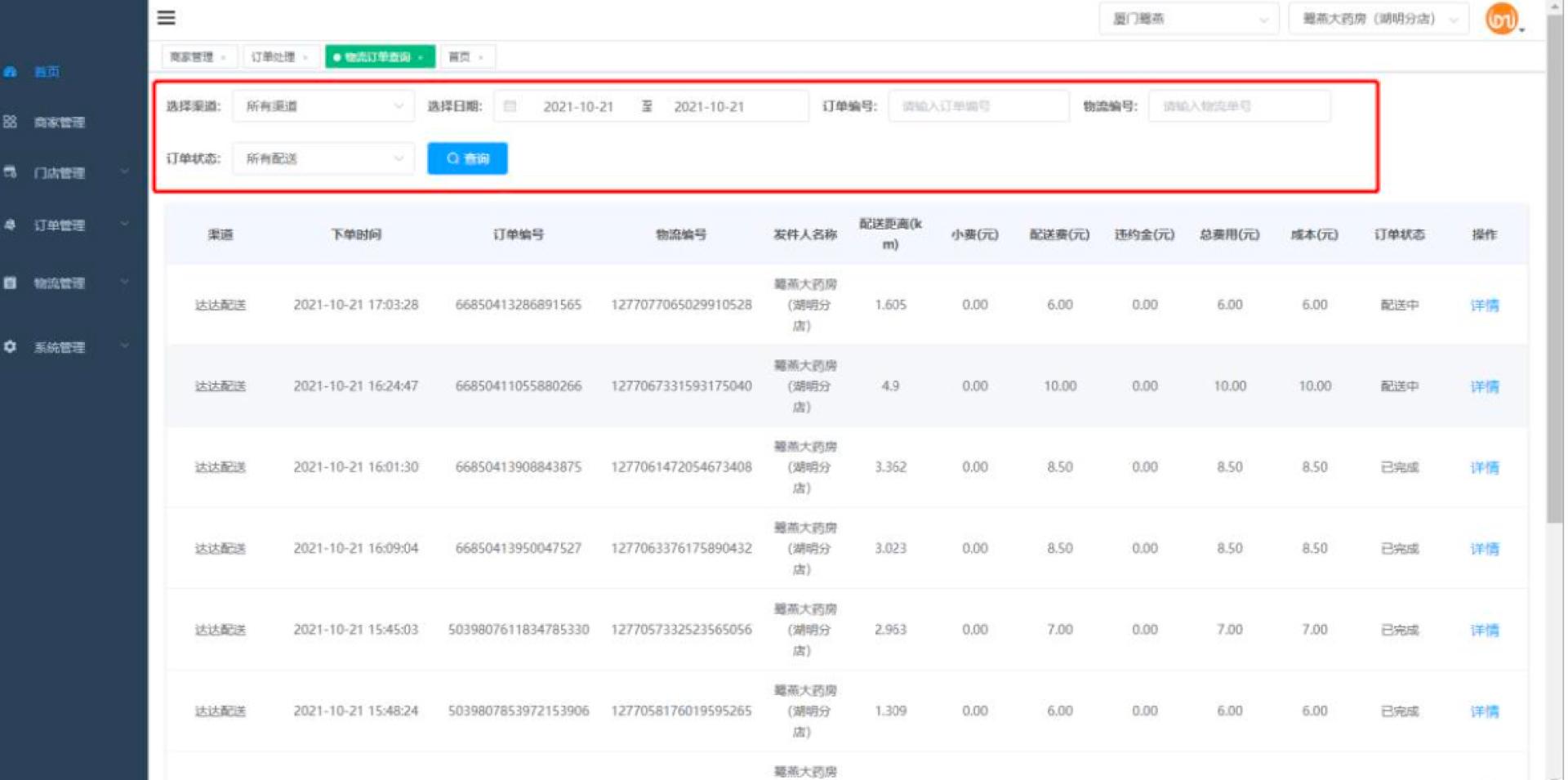
Task: Click the calendar icon in date picker
Action: pyautogui.click(x=510, y=106)
